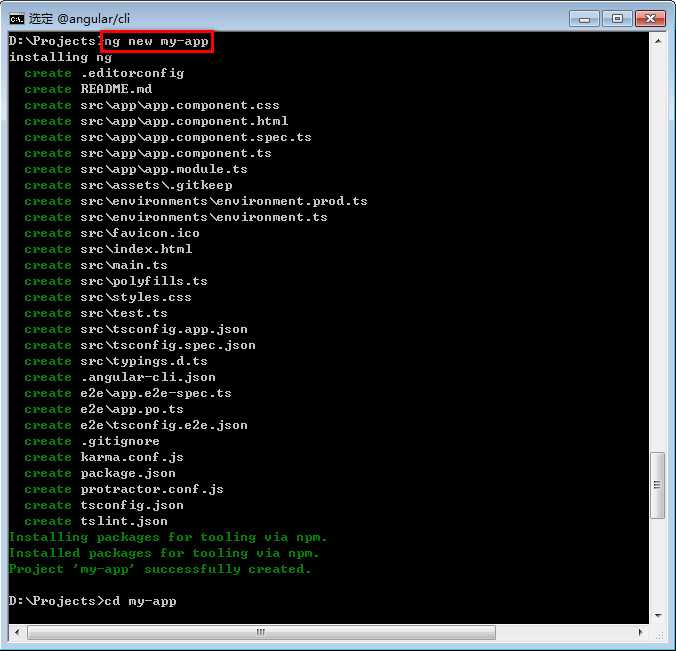Click the highlighted 'ng new my-app' command
The width and height of the screenshot is (676, 651).
point(157,41)
